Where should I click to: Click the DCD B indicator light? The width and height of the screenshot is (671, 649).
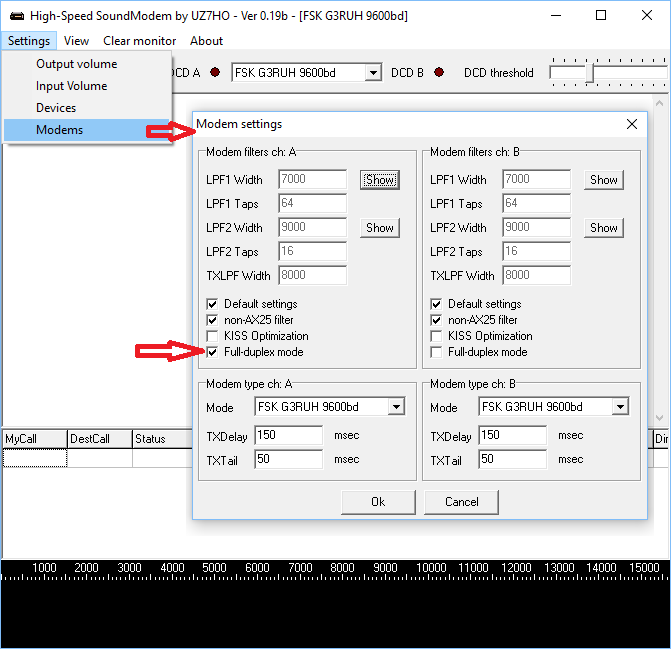(439, 73)
